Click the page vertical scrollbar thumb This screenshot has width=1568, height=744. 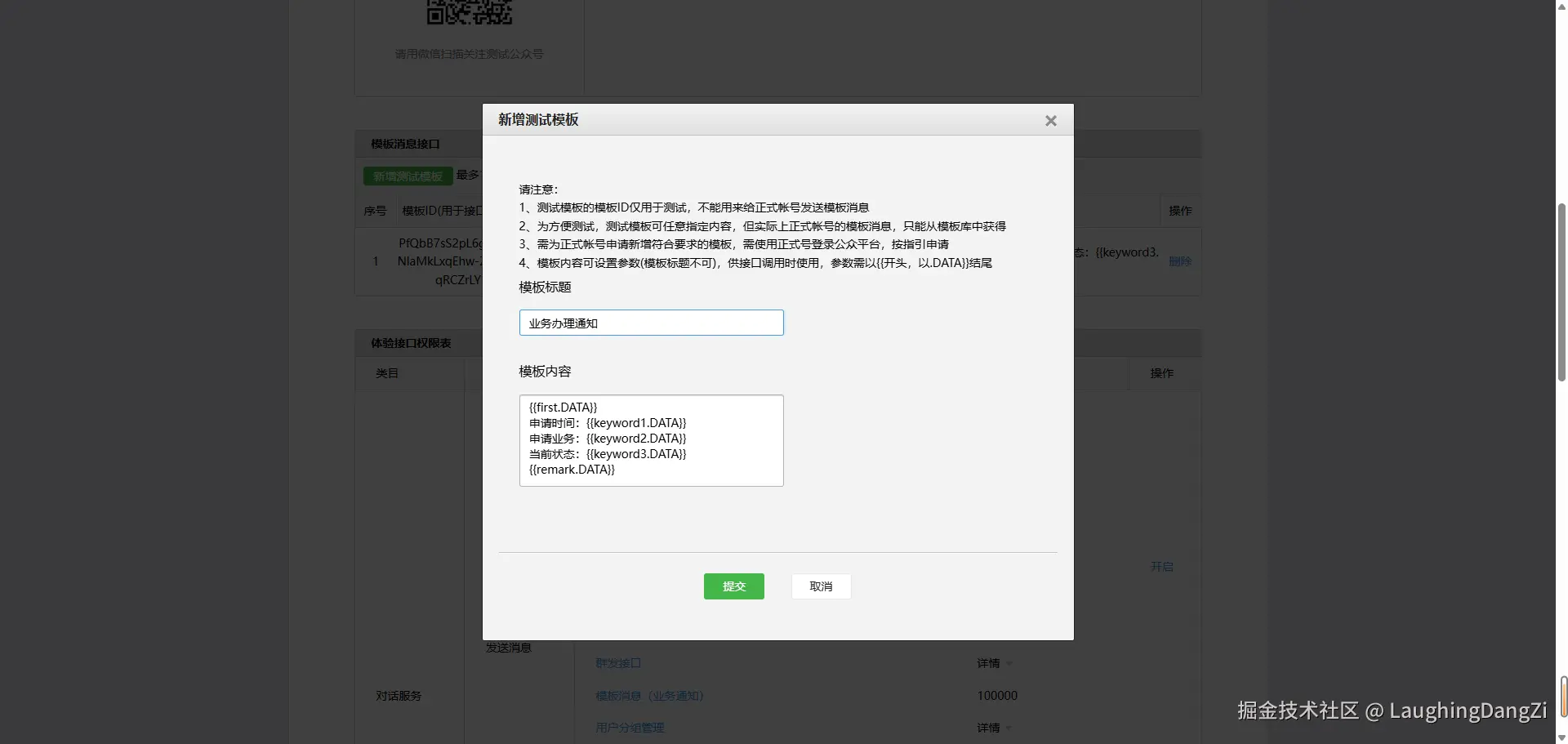[x=1561, y=292]
